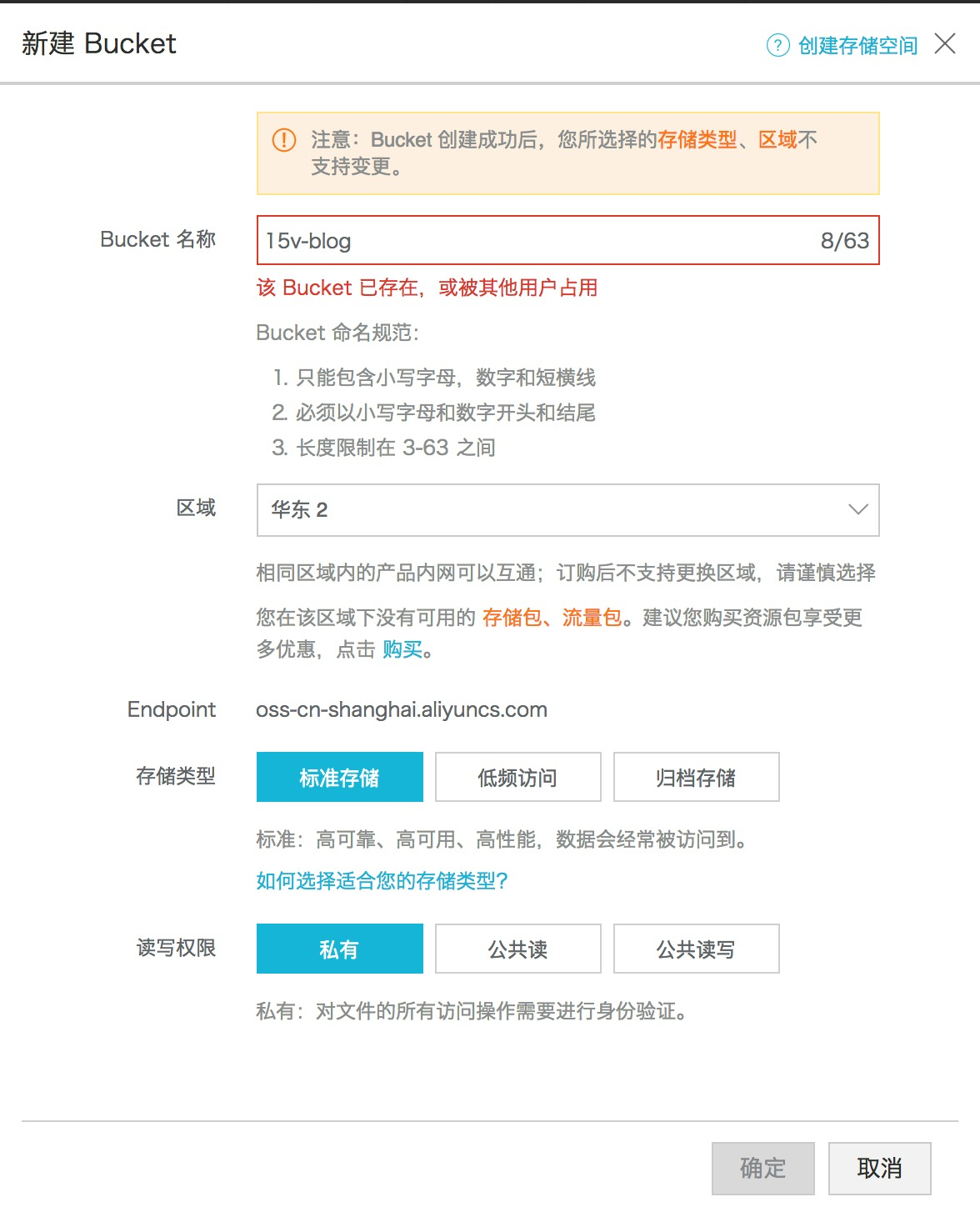Open 如何选择适合您的存储类型? guide link
Viewport: 980px width, 1217px height.
(x=381, y=880)
